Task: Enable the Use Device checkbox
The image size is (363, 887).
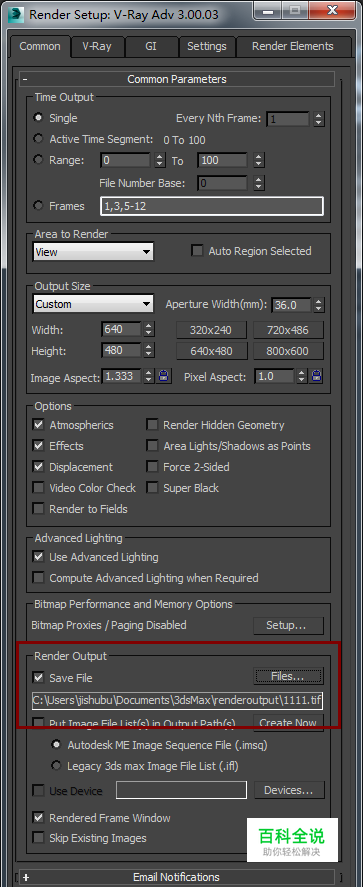Action: [38, 790]
